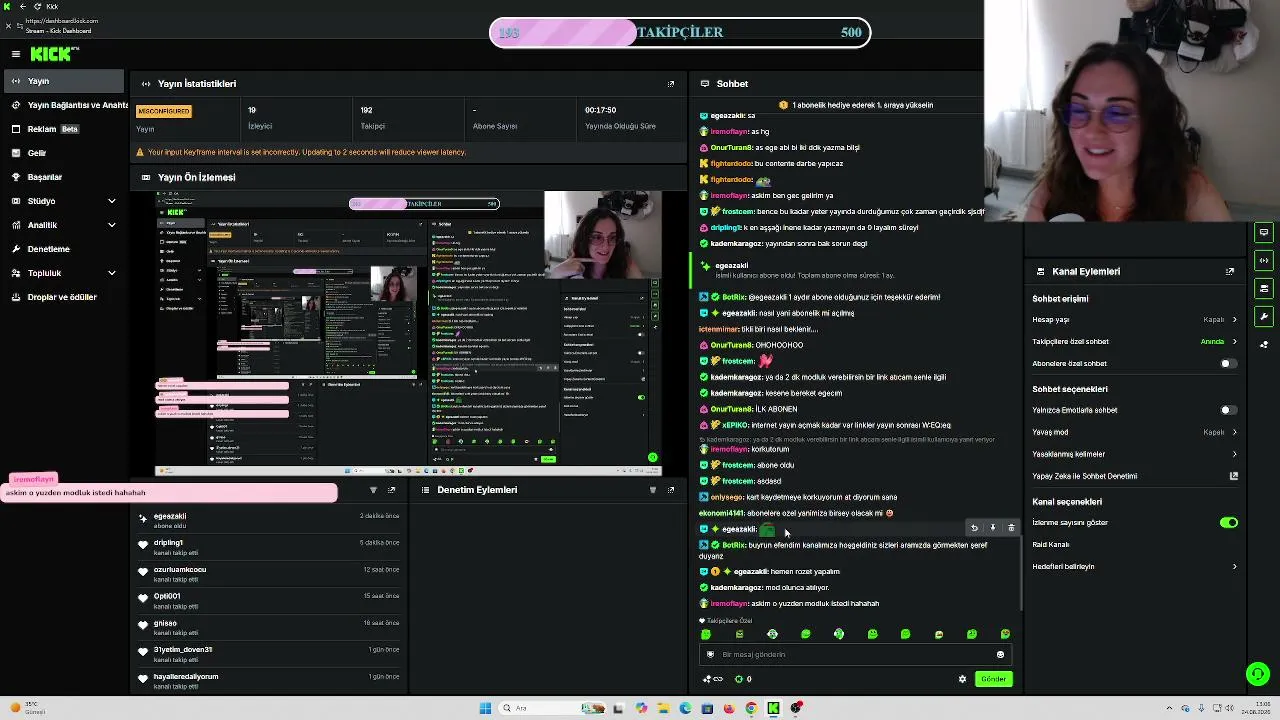Toggle Abonelere özel sohbet switch

pyautogui.click(x=1229, y=364)
